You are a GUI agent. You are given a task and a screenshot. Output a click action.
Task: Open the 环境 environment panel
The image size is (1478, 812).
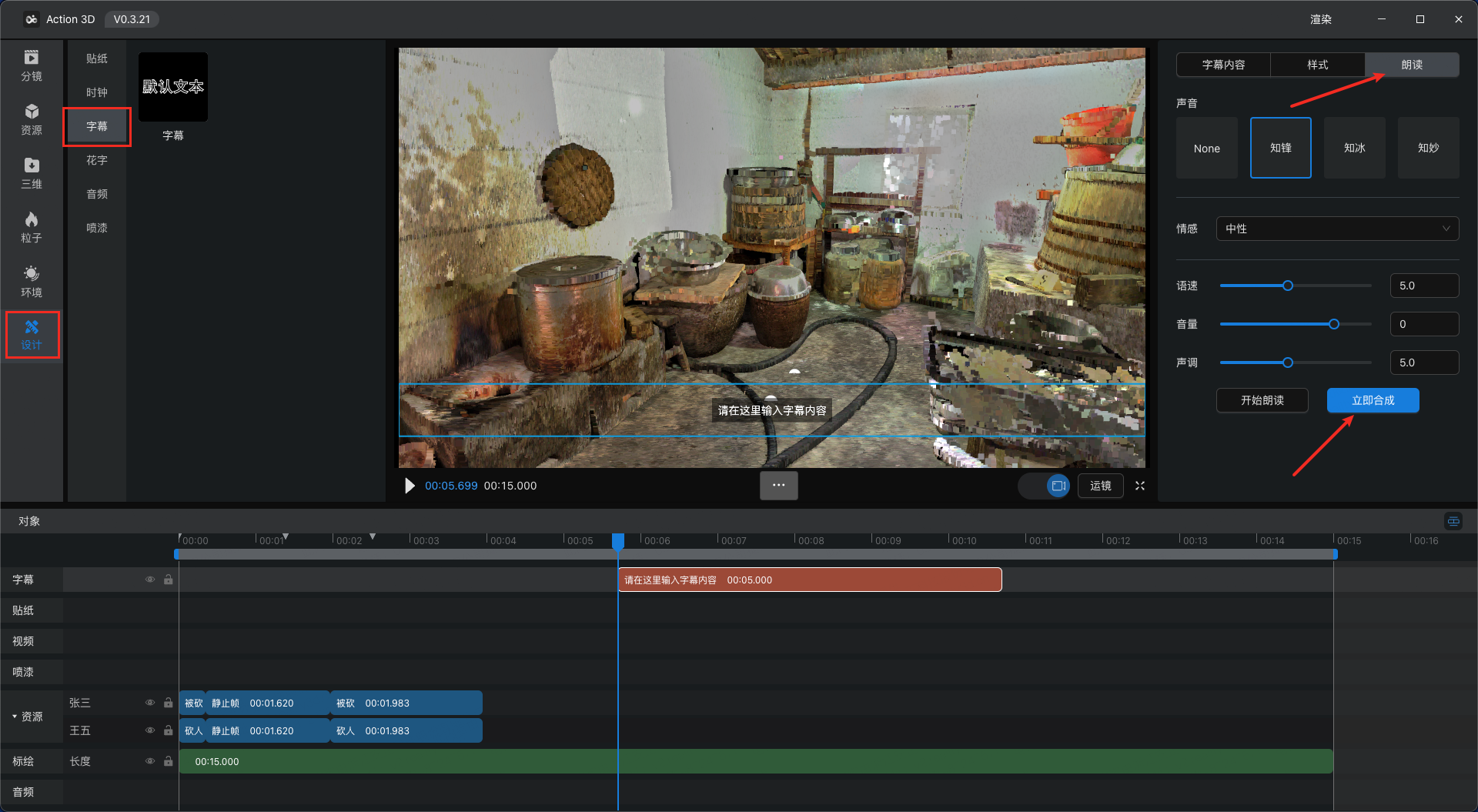[x=32, y=282]
